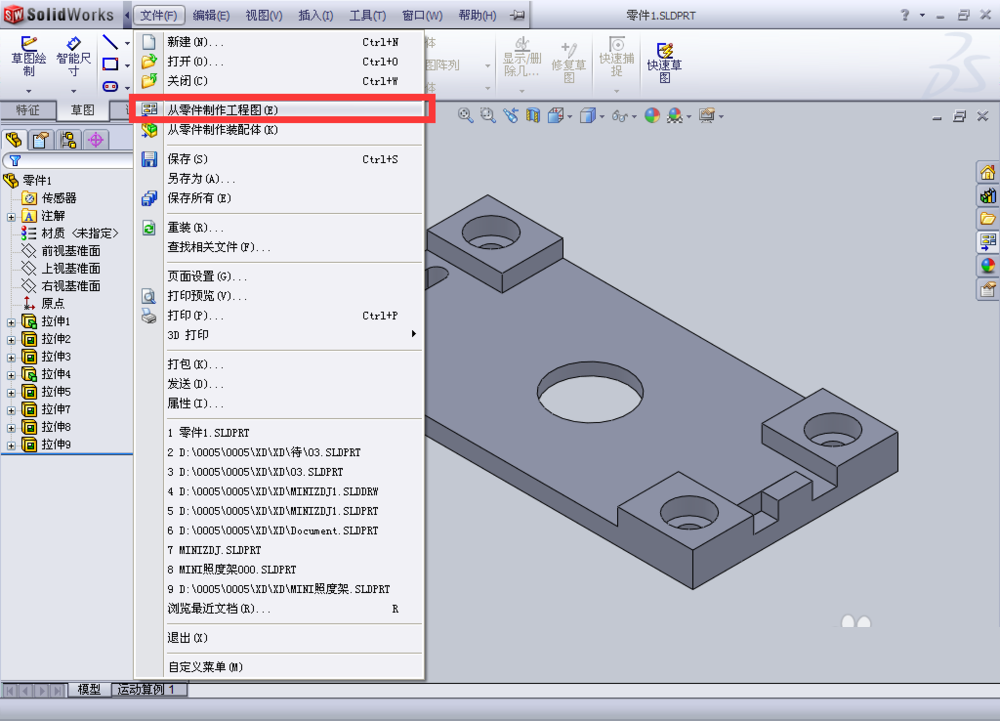
Task: Open the Appearances pane in task pane
Action: [x=987, y=266]
